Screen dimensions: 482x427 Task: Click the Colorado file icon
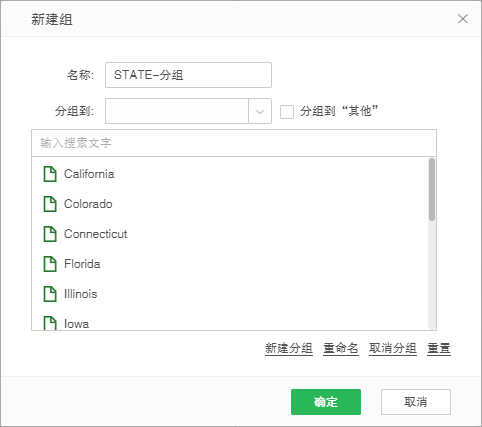click(50, 204)
